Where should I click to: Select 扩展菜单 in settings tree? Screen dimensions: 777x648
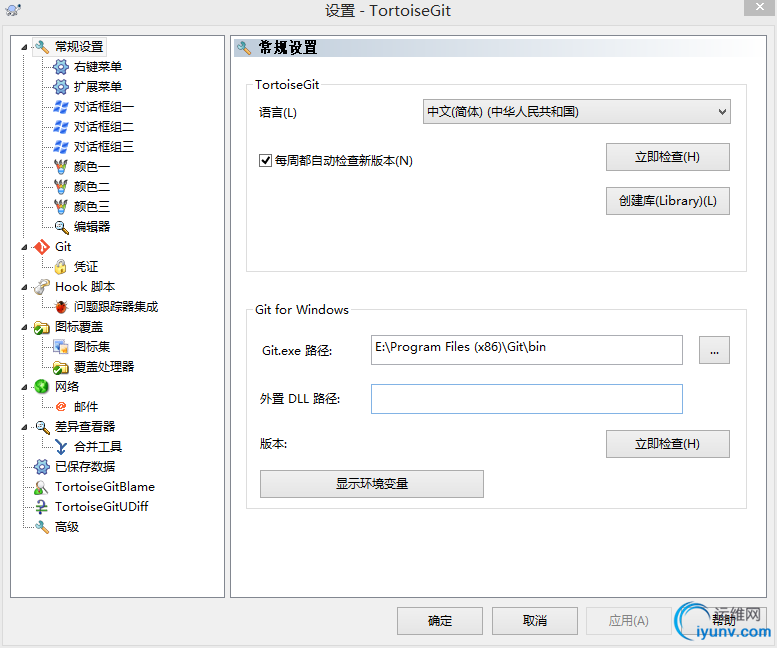coord(98,87)
